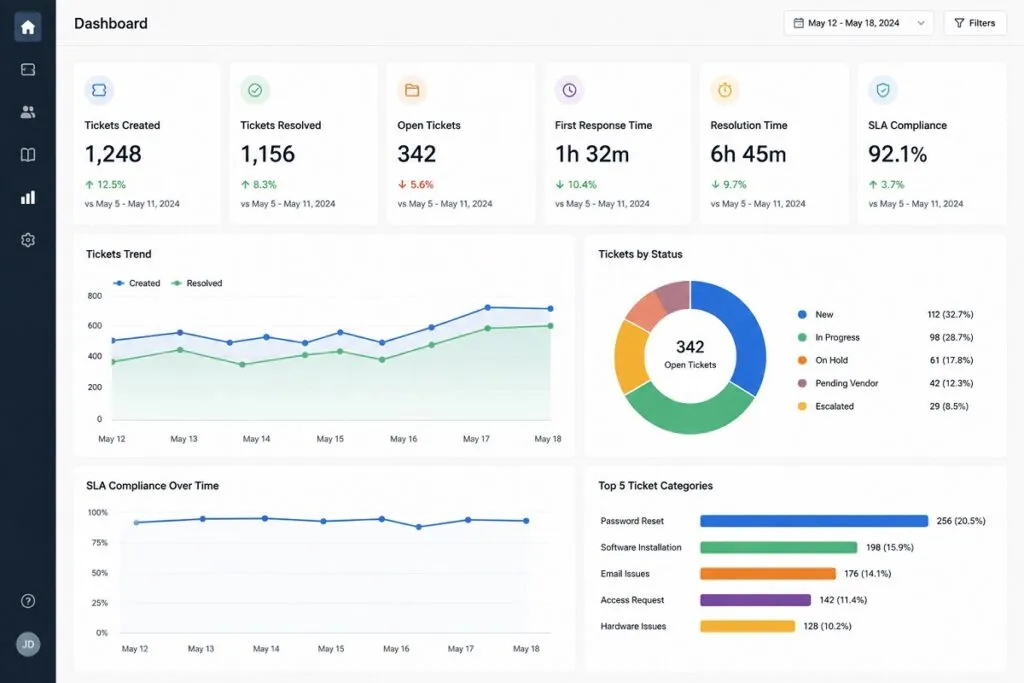The image size is (1024, 683).
Task: Toggle New status in donut legend
Action: click(816, 315)
